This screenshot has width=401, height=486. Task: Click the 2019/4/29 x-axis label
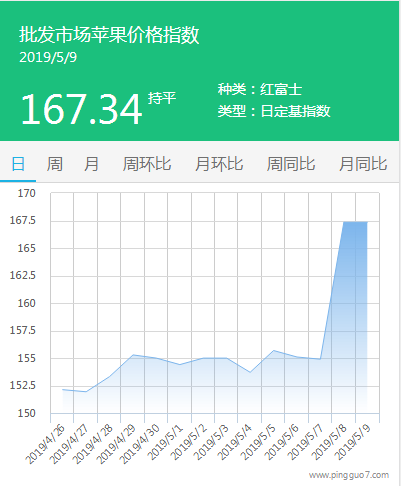(x=116, y=444)
